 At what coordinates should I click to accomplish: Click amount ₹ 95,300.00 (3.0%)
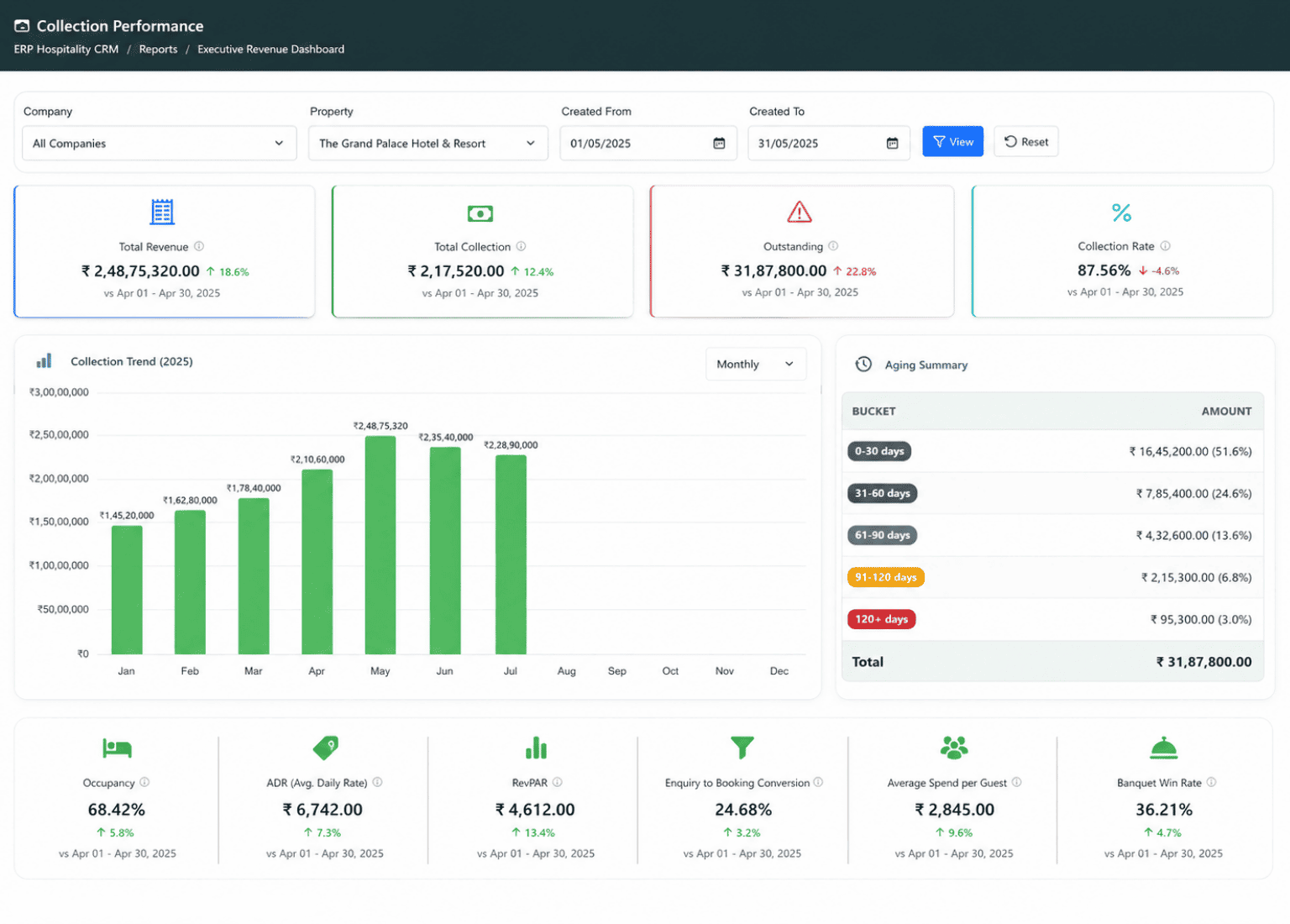[x=1201, y=619]
